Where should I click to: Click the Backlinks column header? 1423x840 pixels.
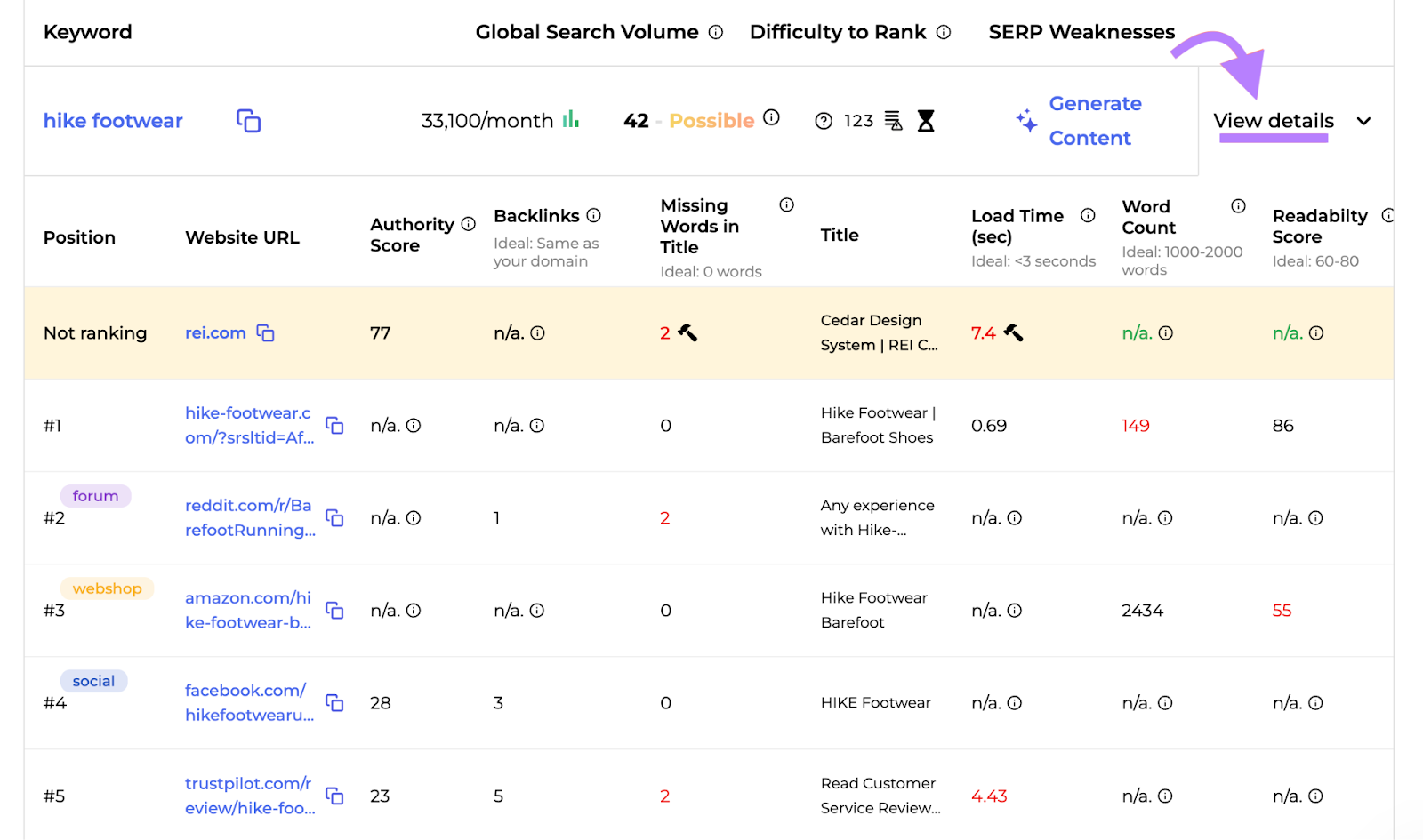point(536,216)
